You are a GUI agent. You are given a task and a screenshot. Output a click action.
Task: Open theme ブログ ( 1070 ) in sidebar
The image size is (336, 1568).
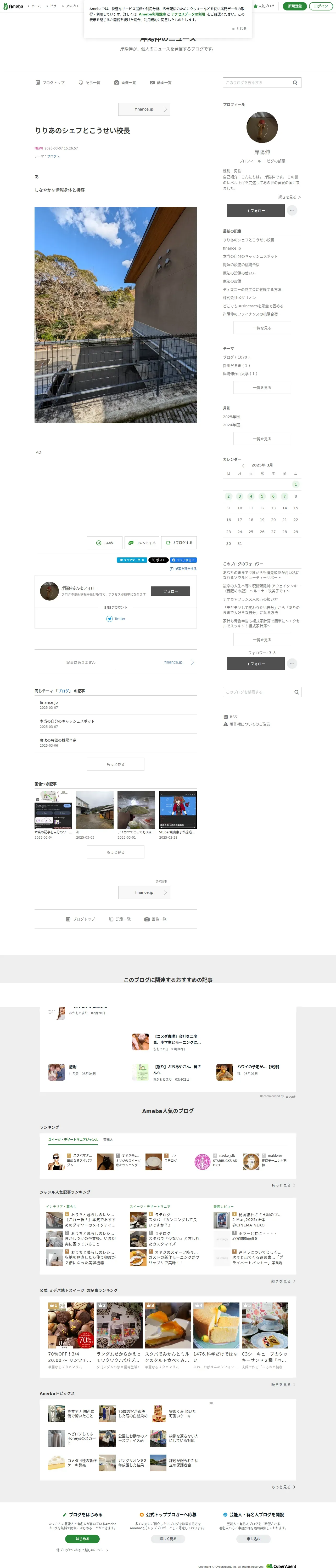coord(237,357)
